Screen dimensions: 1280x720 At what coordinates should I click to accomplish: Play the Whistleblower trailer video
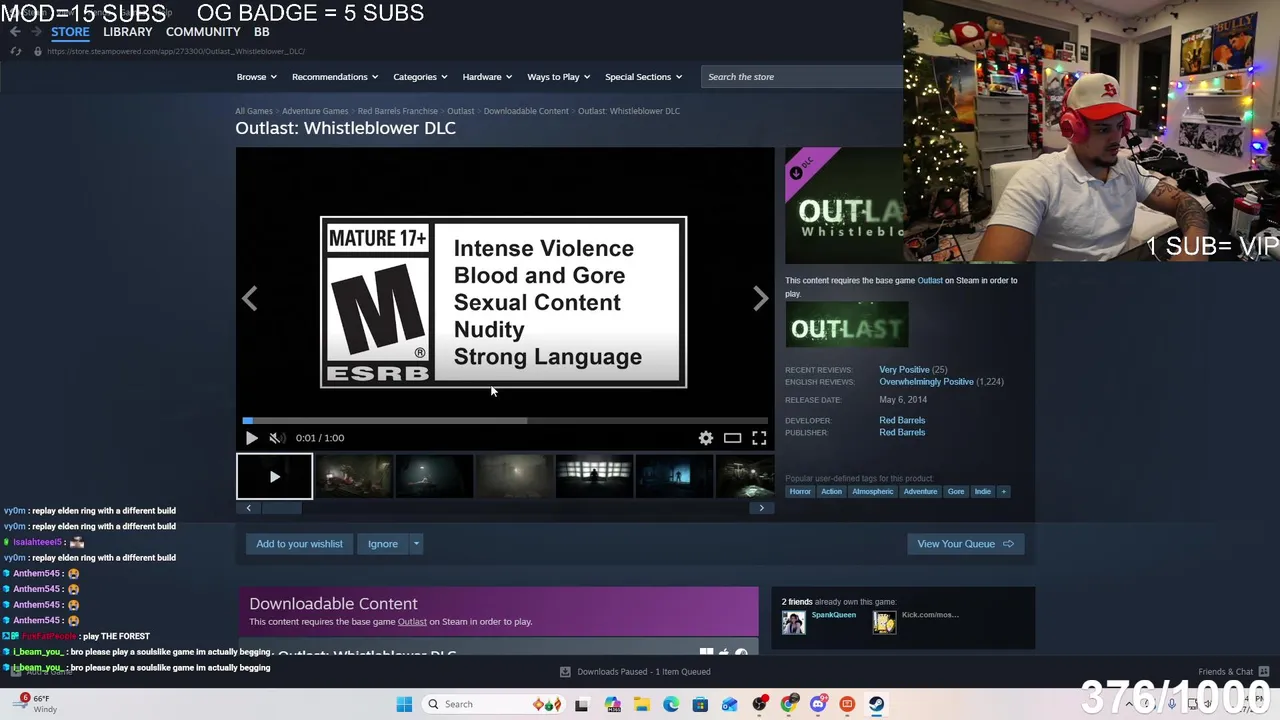point(251,438)
